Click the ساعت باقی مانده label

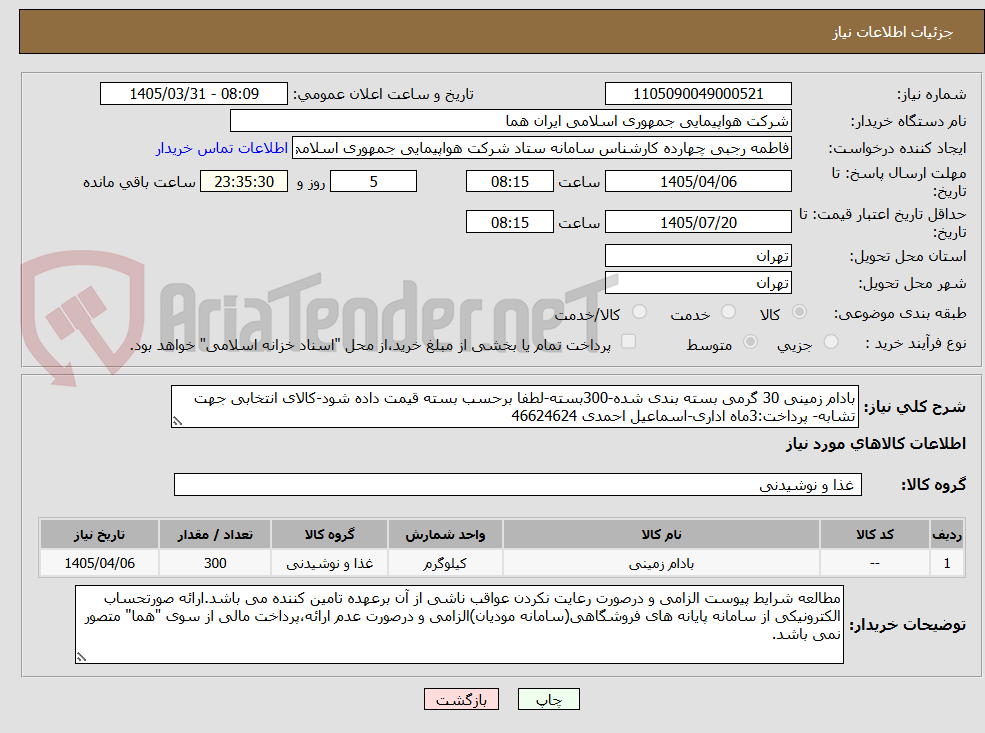pos(139,182)
